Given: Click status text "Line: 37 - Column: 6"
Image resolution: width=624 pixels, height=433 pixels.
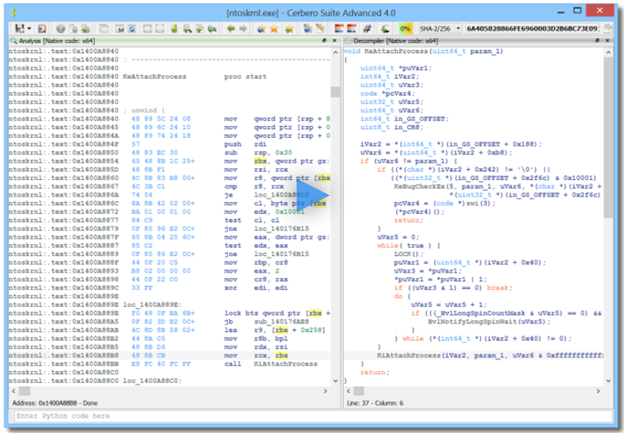Looking at the screenshot, I should point(374,403).
